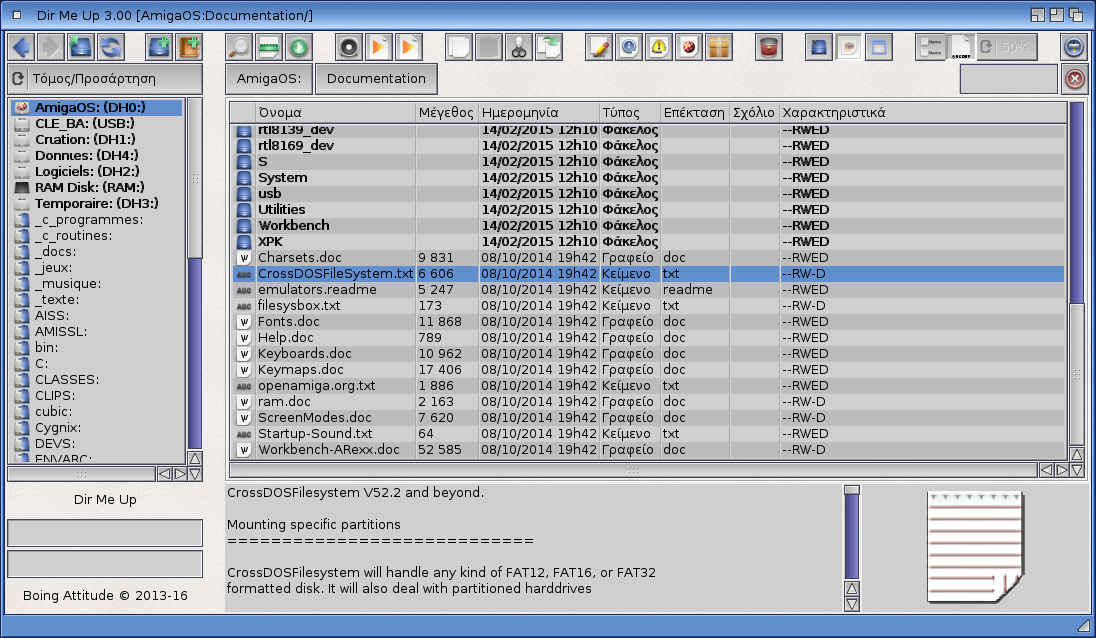Click the Documentation path breadcrumb
This screenshot has height=638, width=1096.
[376, 79]
